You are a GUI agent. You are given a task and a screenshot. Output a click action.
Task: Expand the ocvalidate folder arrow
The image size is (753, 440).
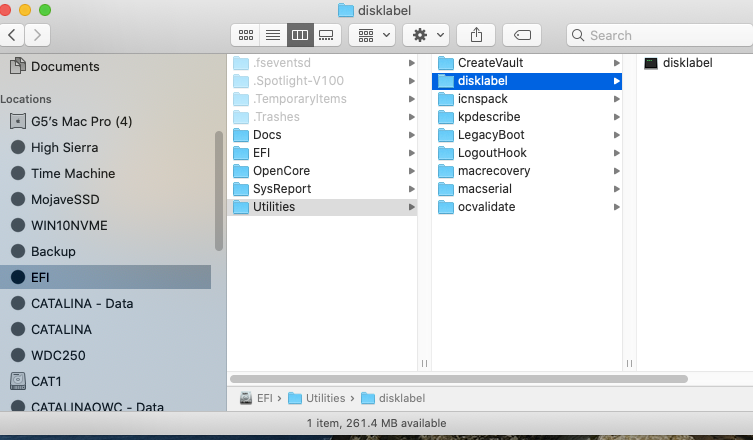click(x=617, y=207)
